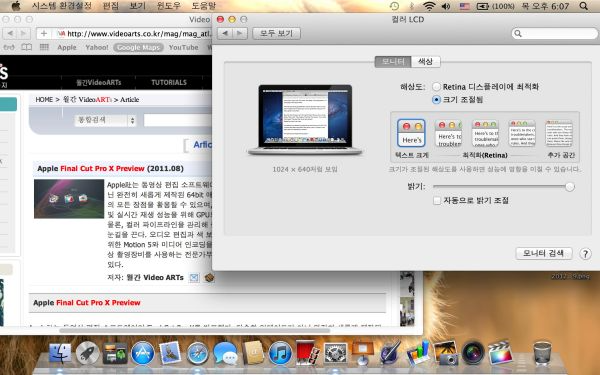Select Retina 디스플레이에 최적화 radio button
The width and height of the screenshot is (600, 375).
(436, 87)
